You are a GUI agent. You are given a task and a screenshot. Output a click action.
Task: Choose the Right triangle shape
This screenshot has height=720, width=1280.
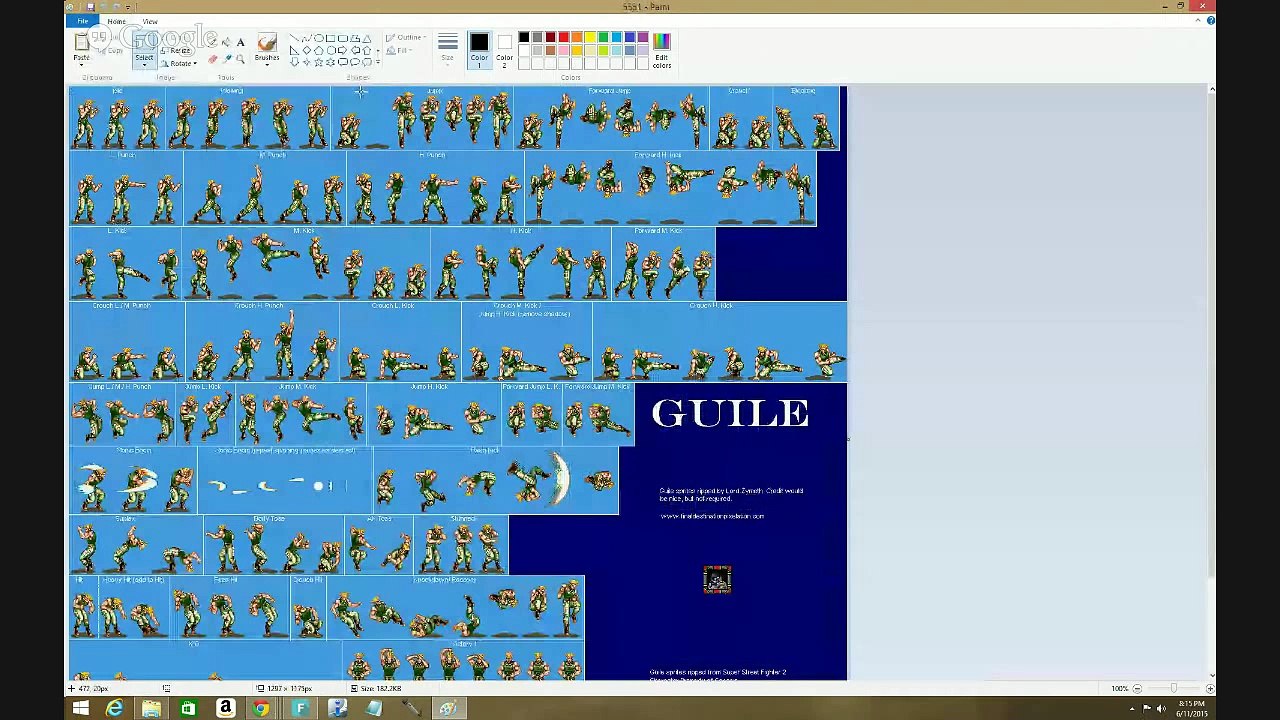tap(294, 50)
